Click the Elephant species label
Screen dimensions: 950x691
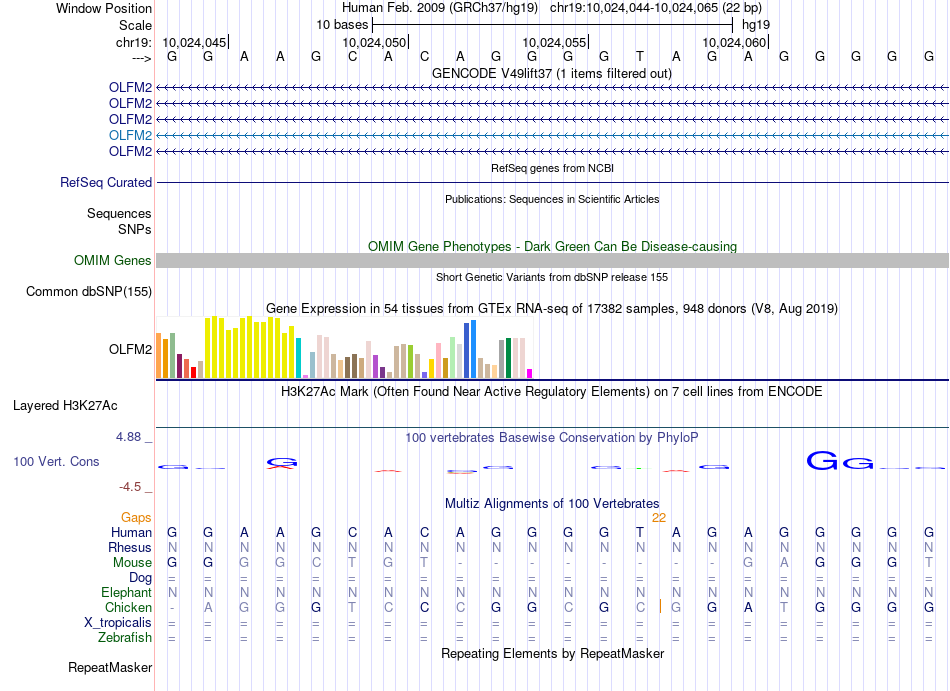pyautogui.click(x=127, y=593)
